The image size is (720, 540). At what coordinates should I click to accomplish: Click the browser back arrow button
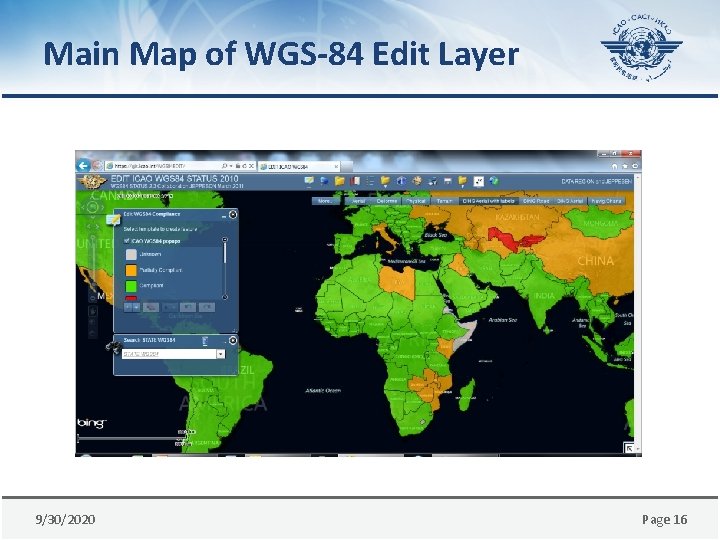(x=84, y=166)
